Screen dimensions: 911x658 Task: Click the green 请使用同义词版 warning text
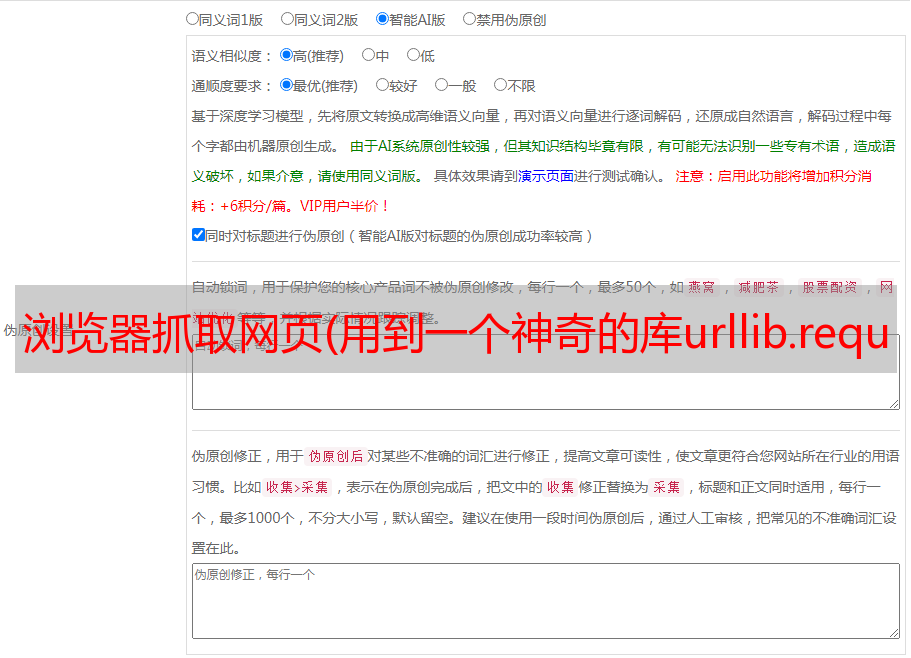click(x=371, y=176)
